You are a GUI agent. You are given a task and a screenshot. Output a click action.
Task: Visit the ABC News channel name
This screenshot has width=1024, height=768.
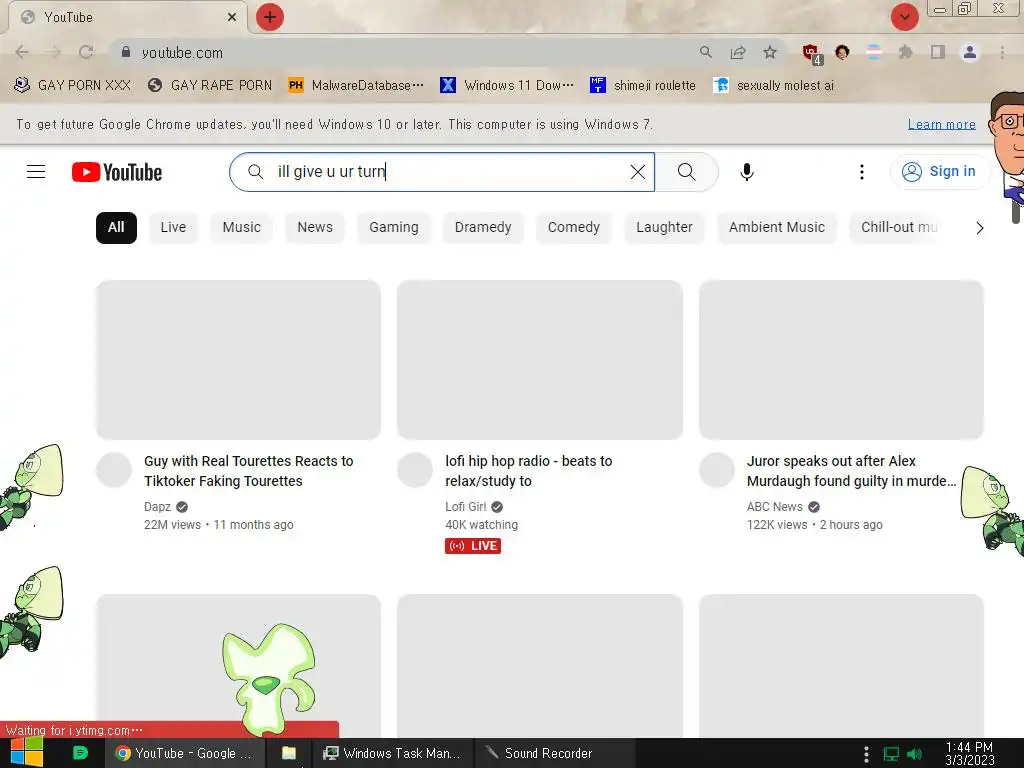point(775,507)
